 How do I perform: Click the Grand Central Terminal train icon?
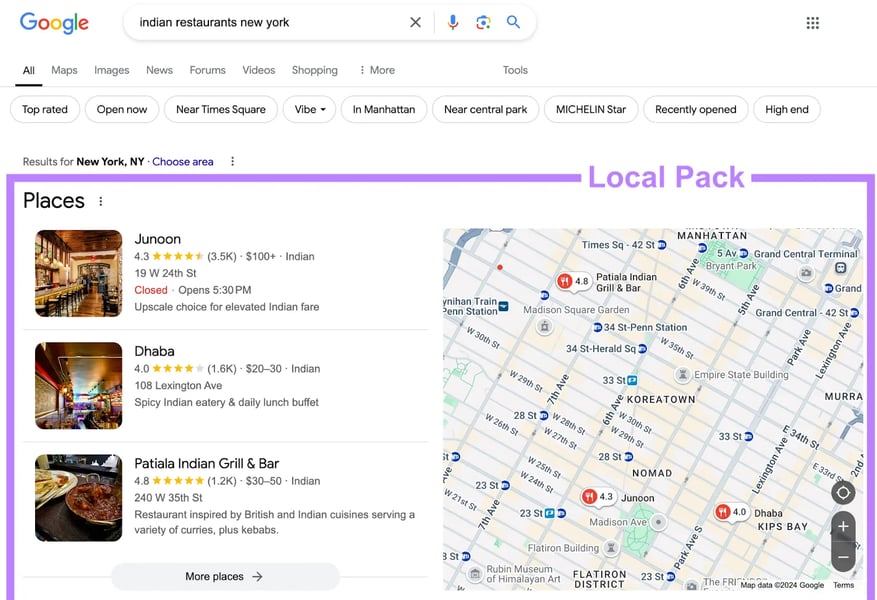pyautogui.click(x=840, y=268)
